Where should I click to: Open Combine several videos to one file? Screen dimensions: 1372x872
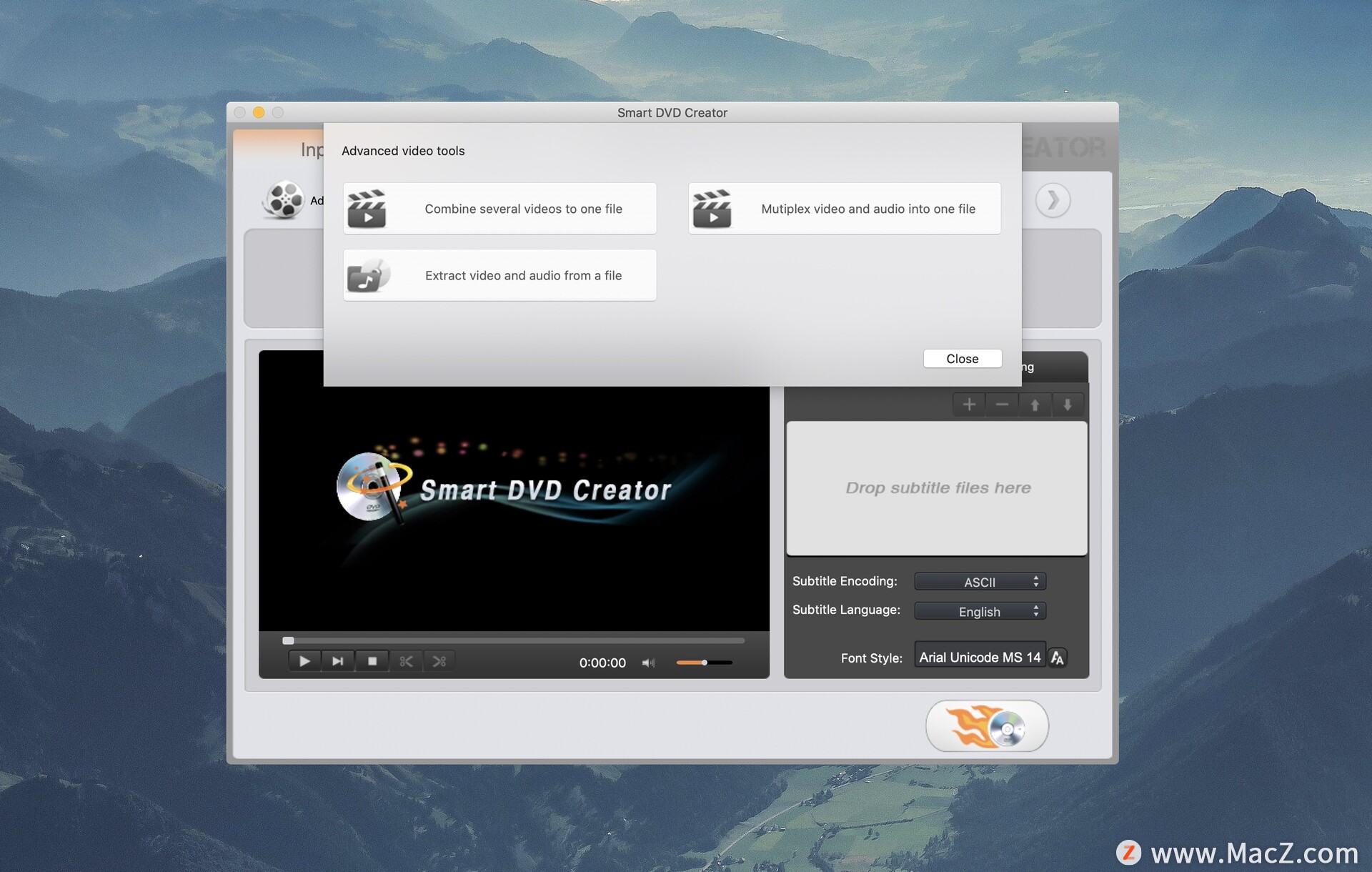(499, 209)
